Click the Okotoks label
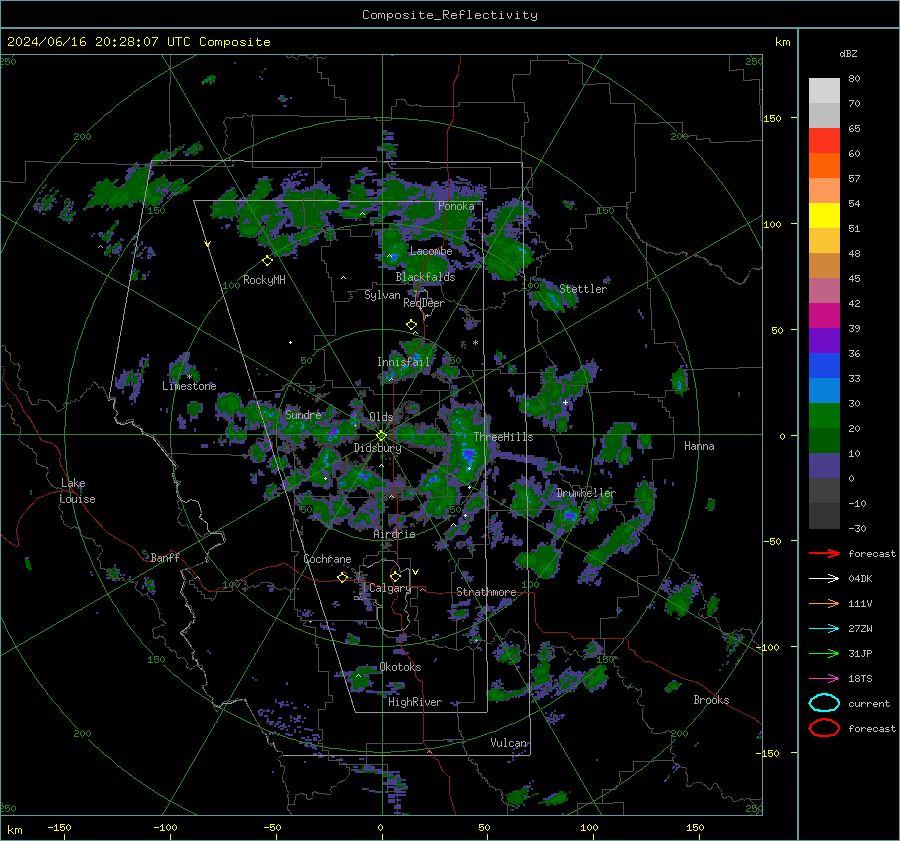This screenshot has height=841, width=900. coord(400,667)
